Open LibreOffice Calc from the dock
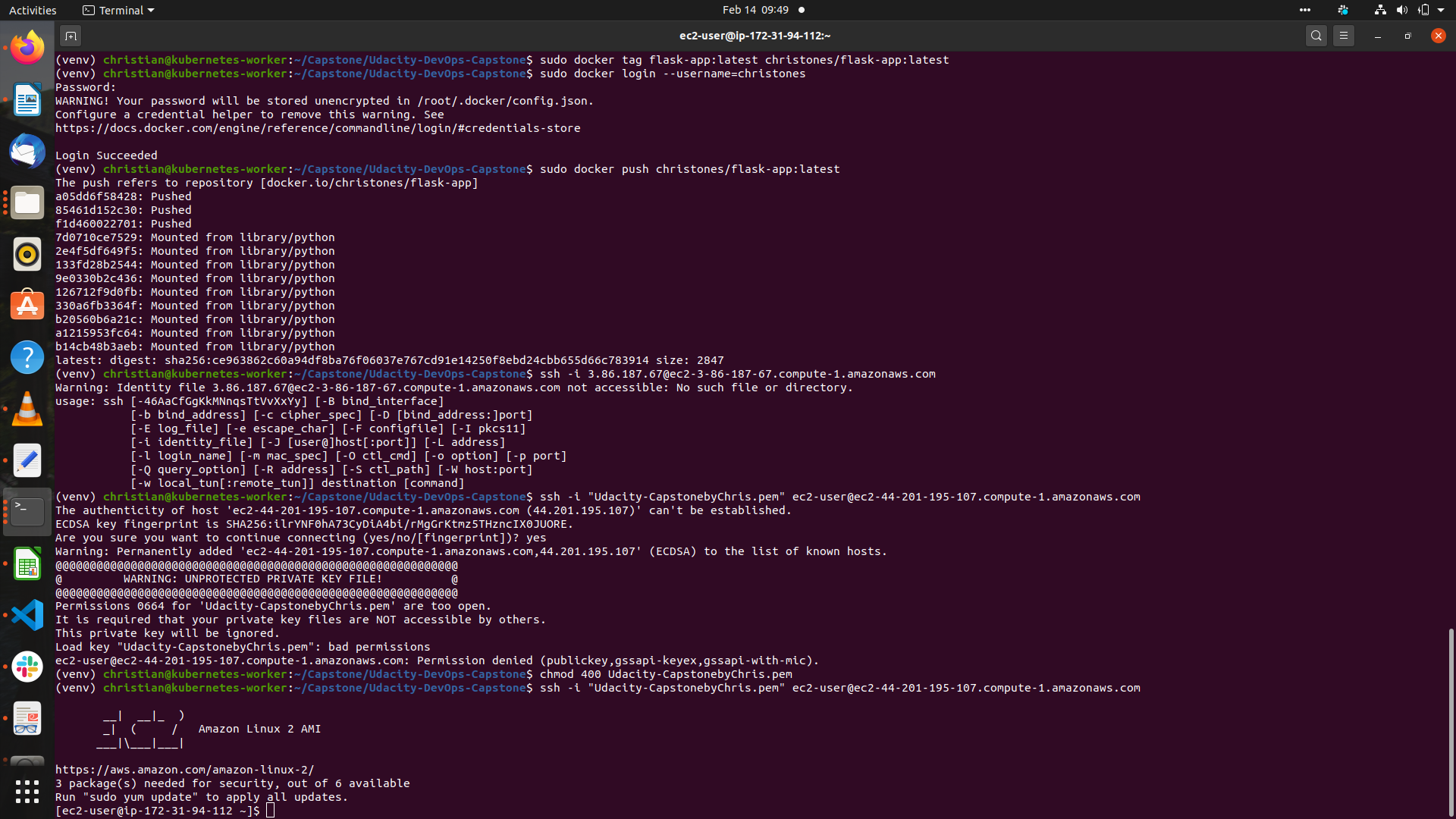This screenshot has width=1456, height=819. pos(27,564)
